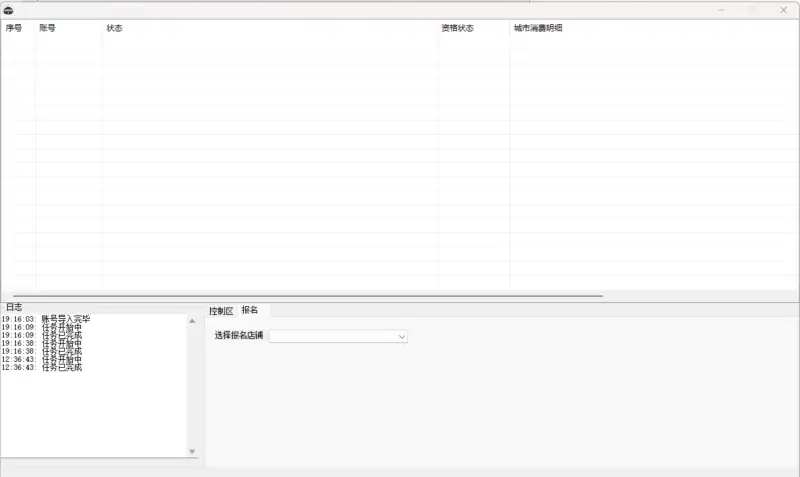The width and height of the screenshot is (800, 477).
Task: Click the 序号 column header
Action: click(x=14, y=28)
